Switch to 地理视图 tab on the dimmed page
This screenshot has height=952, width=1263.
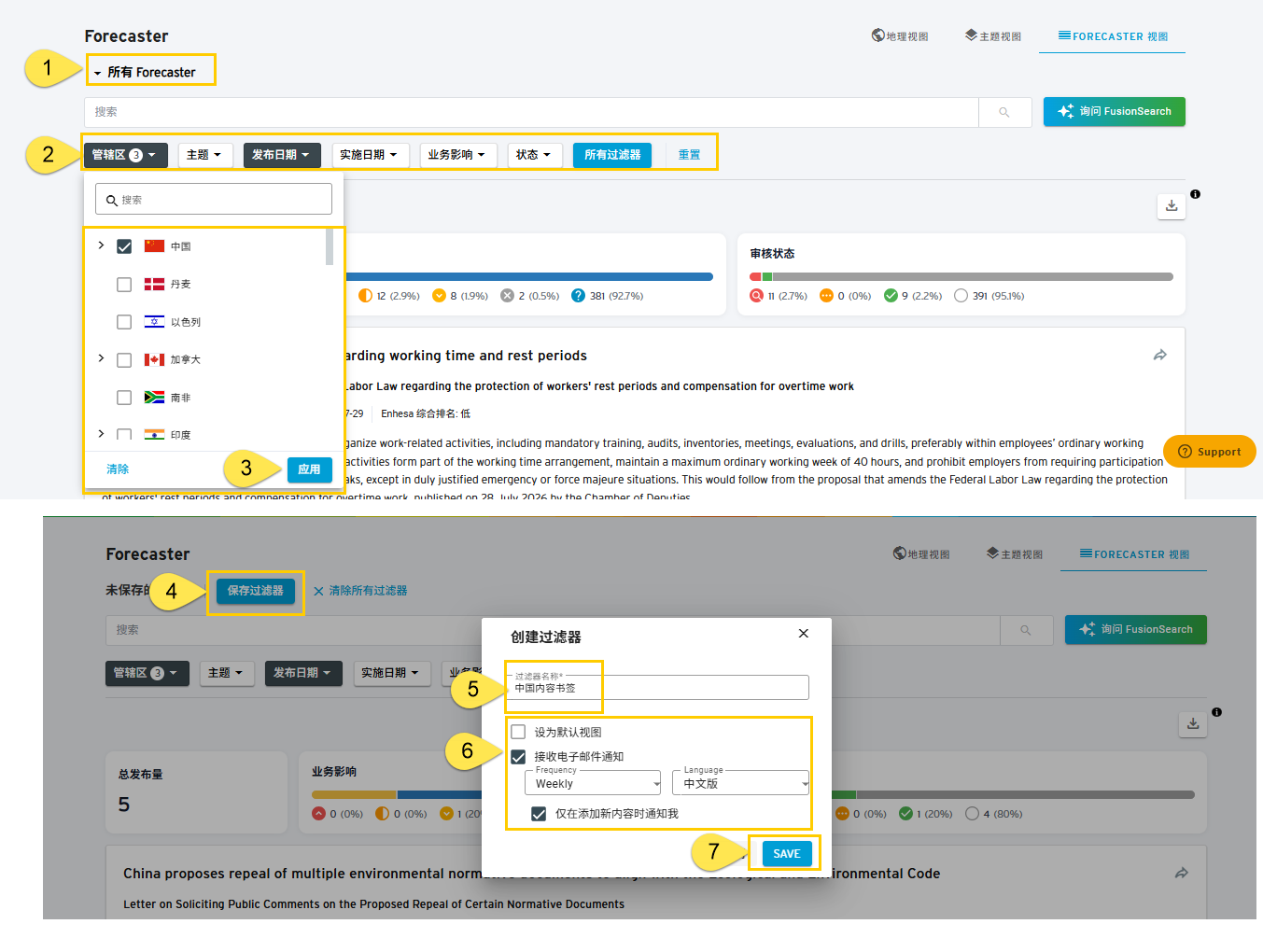[921, 553]
